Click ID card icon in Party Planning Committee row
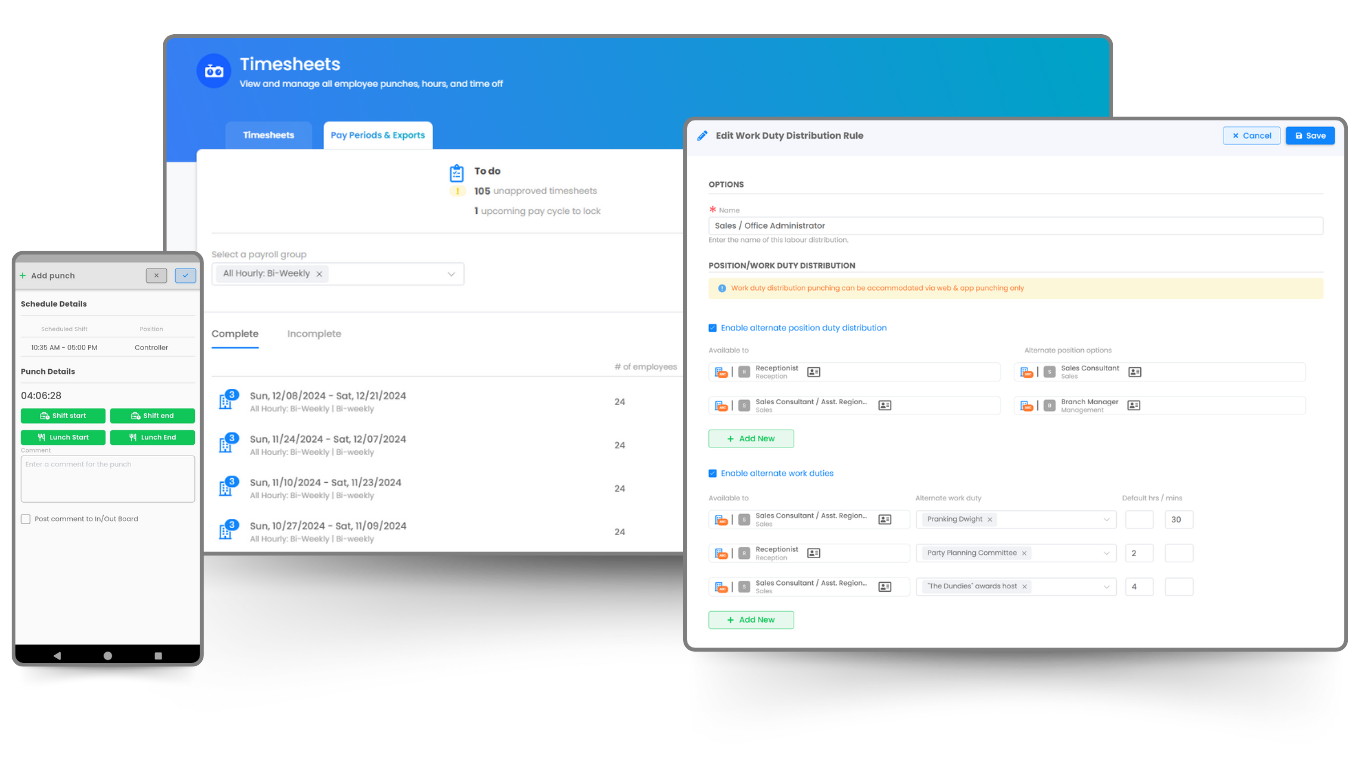 (x=814, y=553)
